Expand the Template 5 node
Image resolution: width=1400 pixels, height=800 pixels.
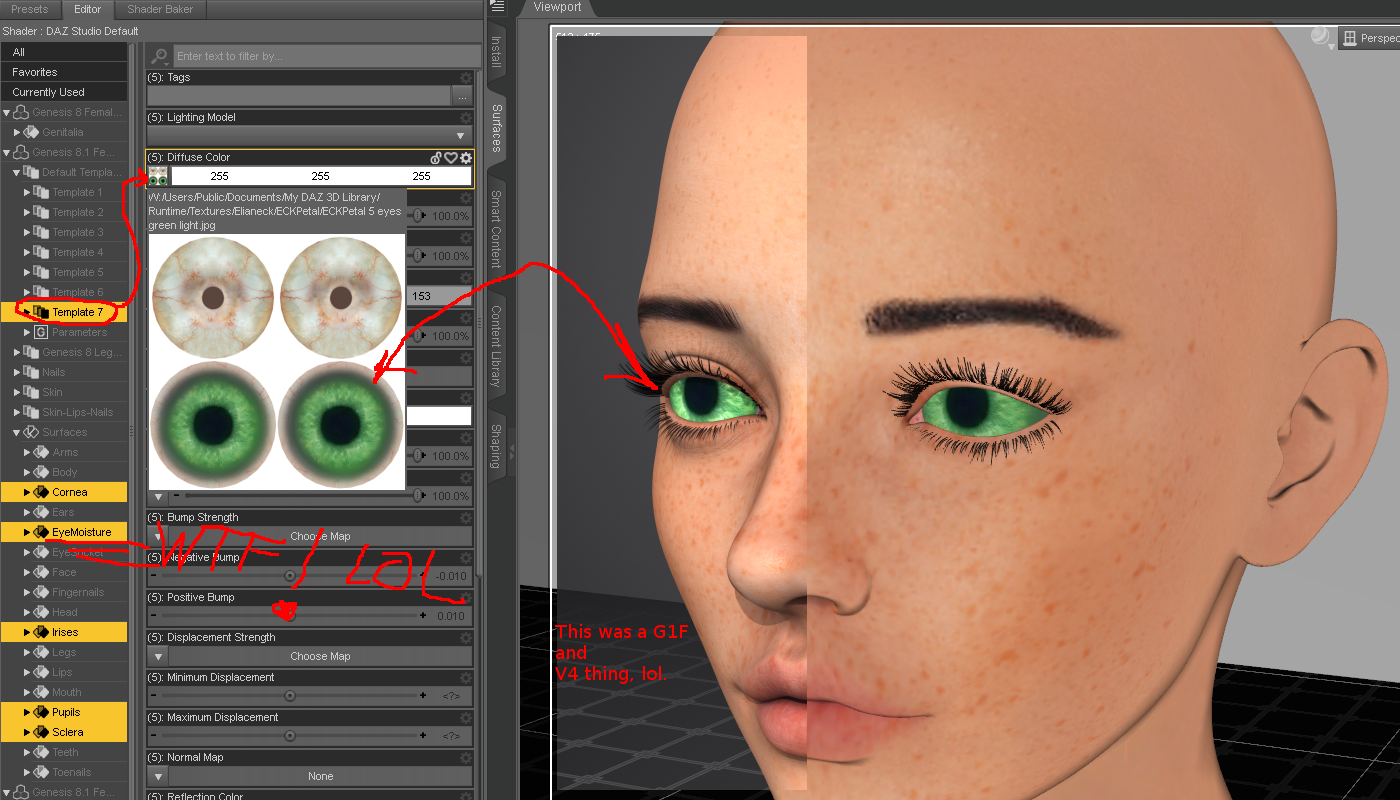pyautogui.click(x=27, y=272)
